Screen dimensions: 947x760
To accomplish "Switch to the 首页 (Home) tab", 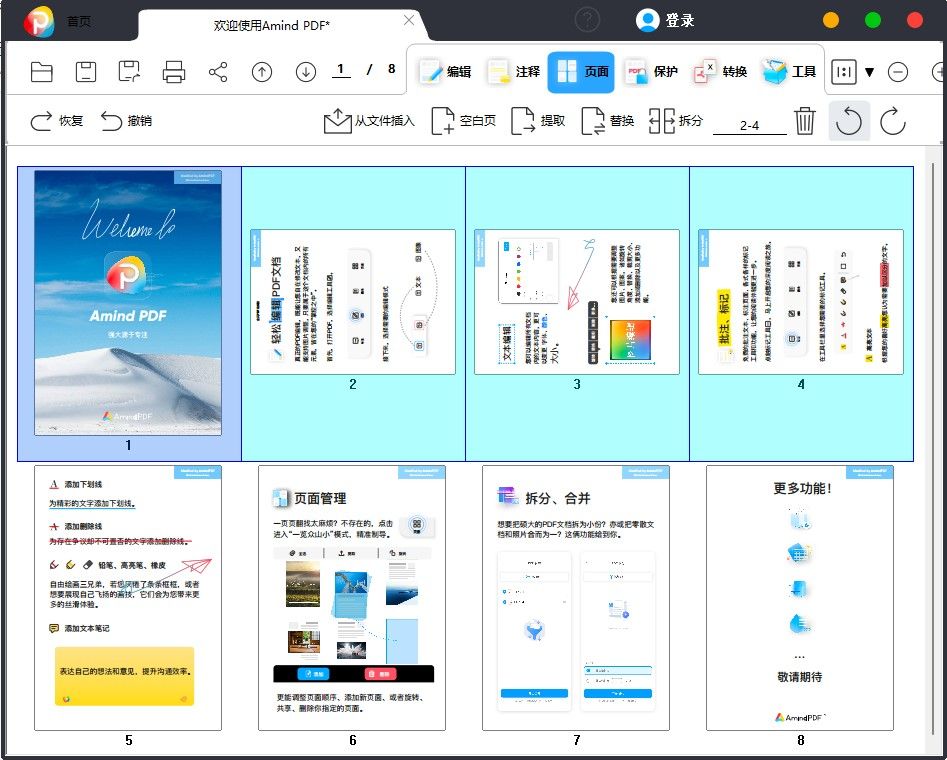I will [x=79, y=22].
